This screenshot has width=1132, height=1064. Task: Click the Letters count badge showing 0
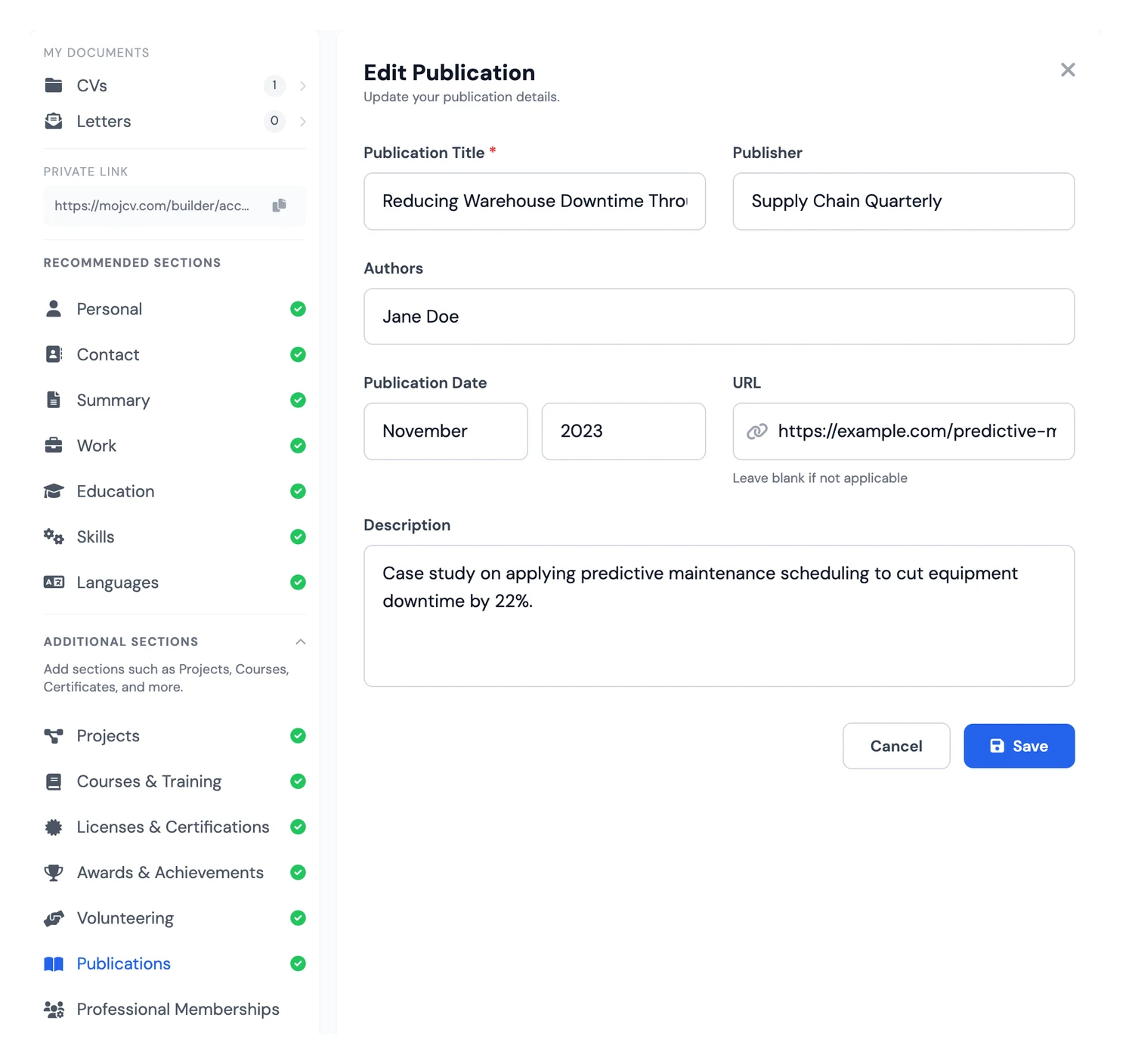point(274,120)
